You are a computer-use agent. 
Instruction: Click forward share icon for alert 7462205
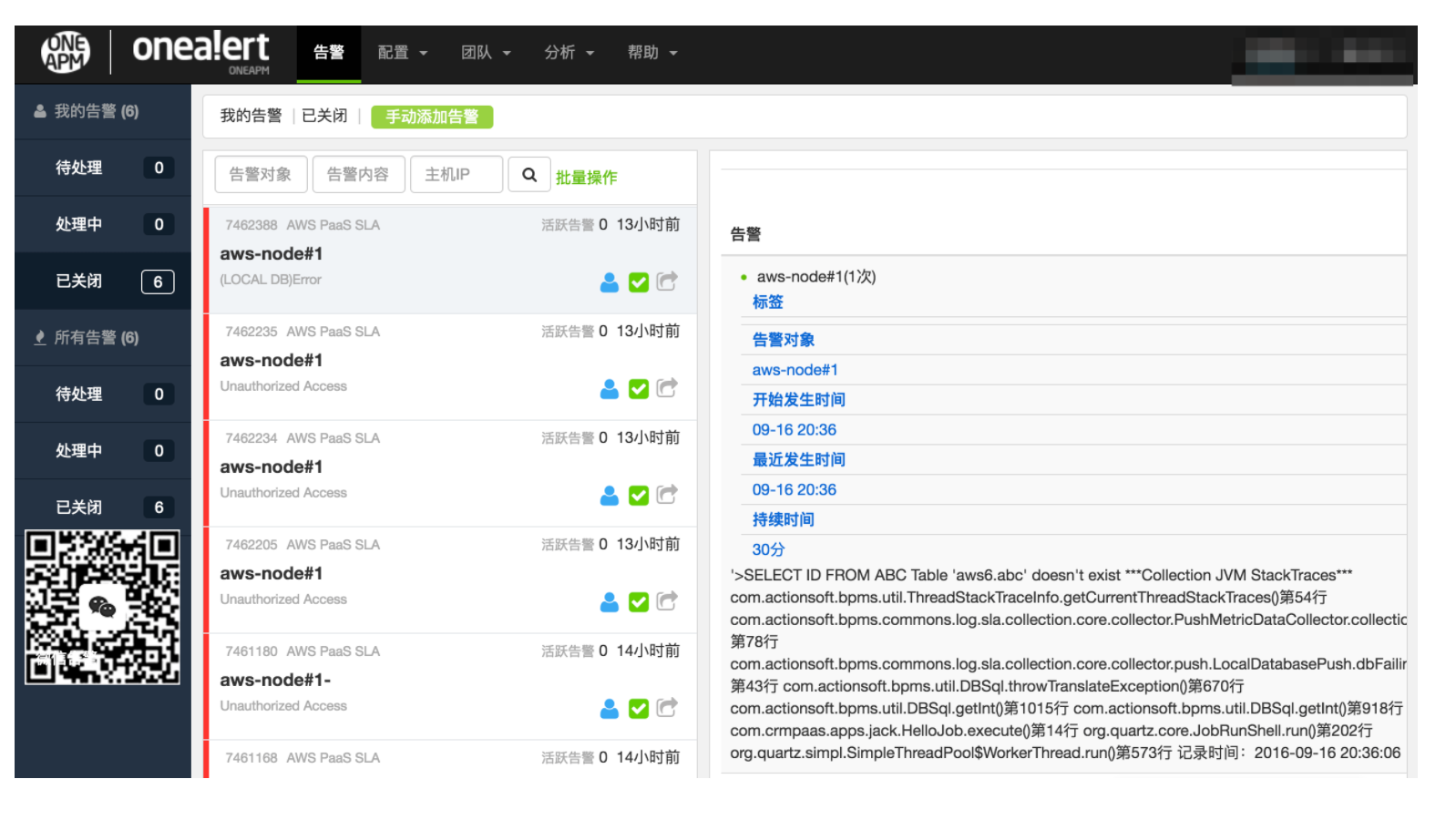[668, 601]
